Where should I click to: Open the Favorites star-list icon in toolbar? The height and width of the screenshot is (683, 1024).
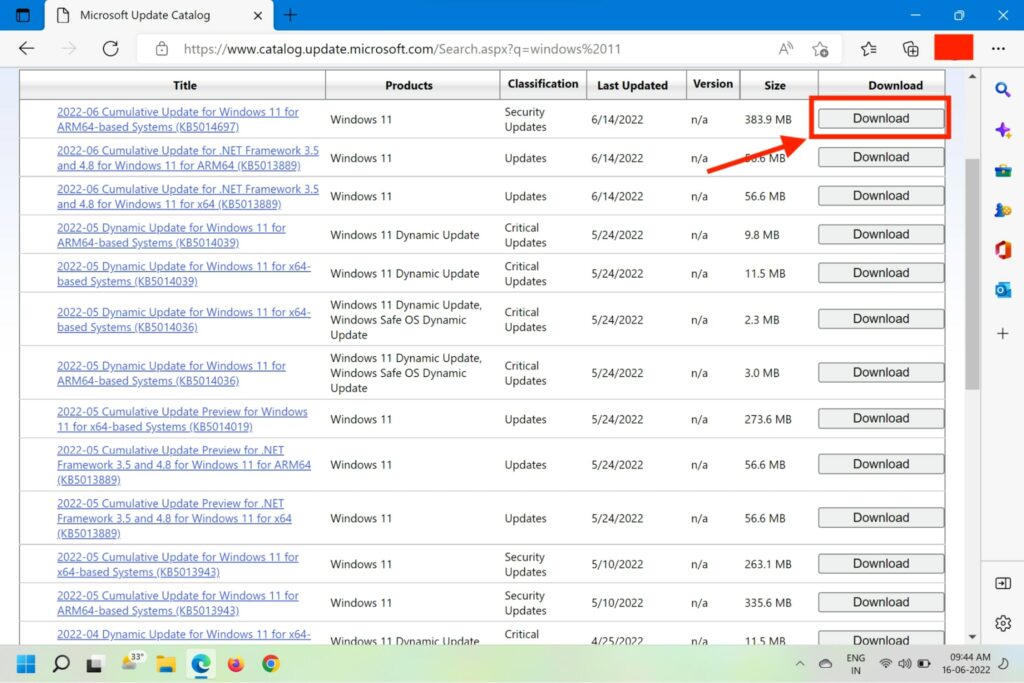[868, 48]
